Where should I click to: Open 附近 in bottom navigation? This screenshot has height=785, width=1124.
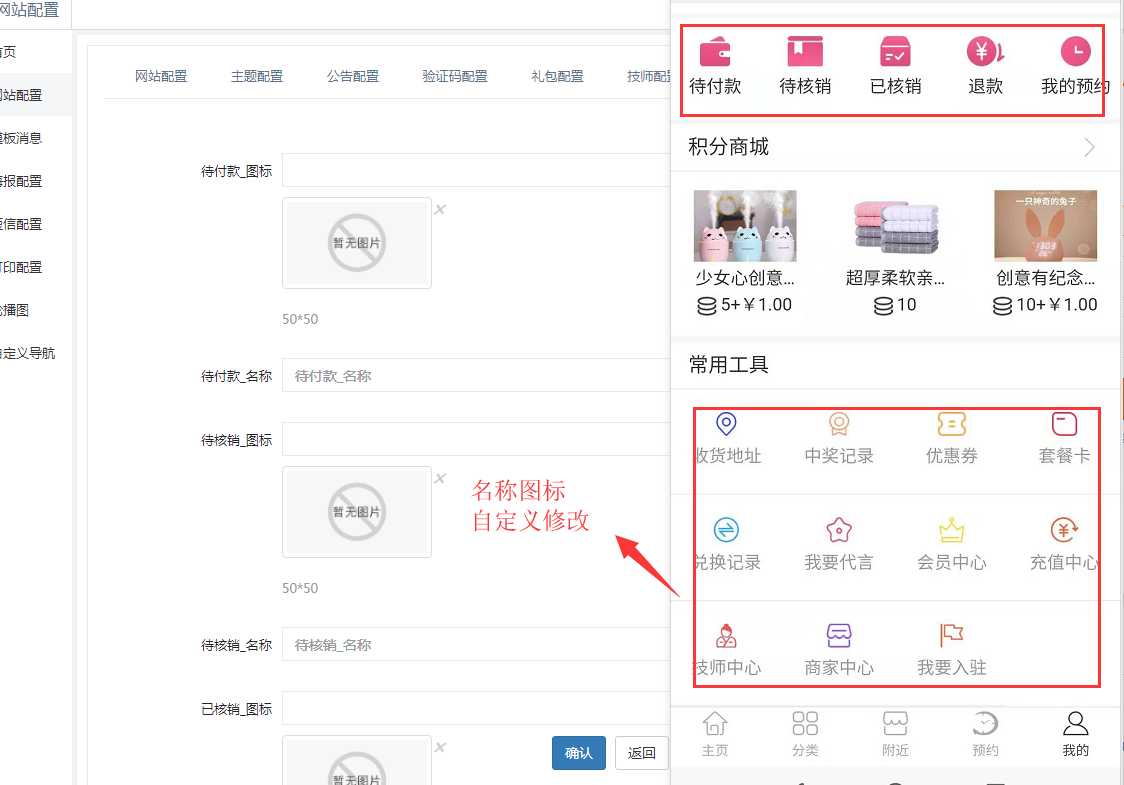tap(895, 734)
